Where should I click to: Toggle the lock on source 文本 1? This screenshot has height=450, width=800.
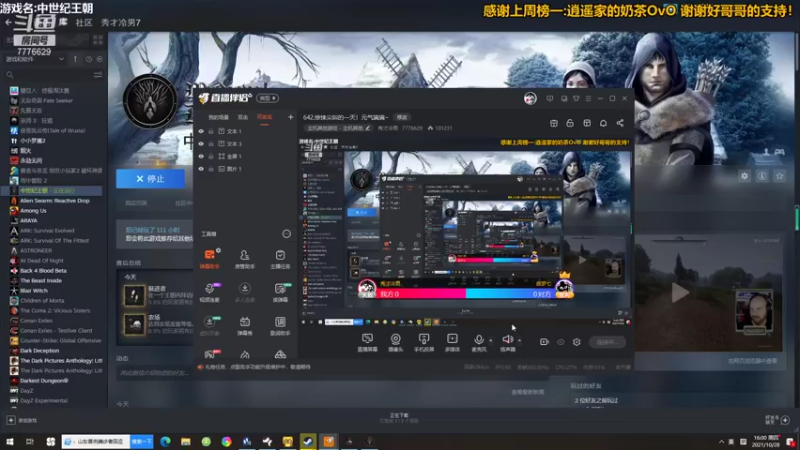click(211, 131)
